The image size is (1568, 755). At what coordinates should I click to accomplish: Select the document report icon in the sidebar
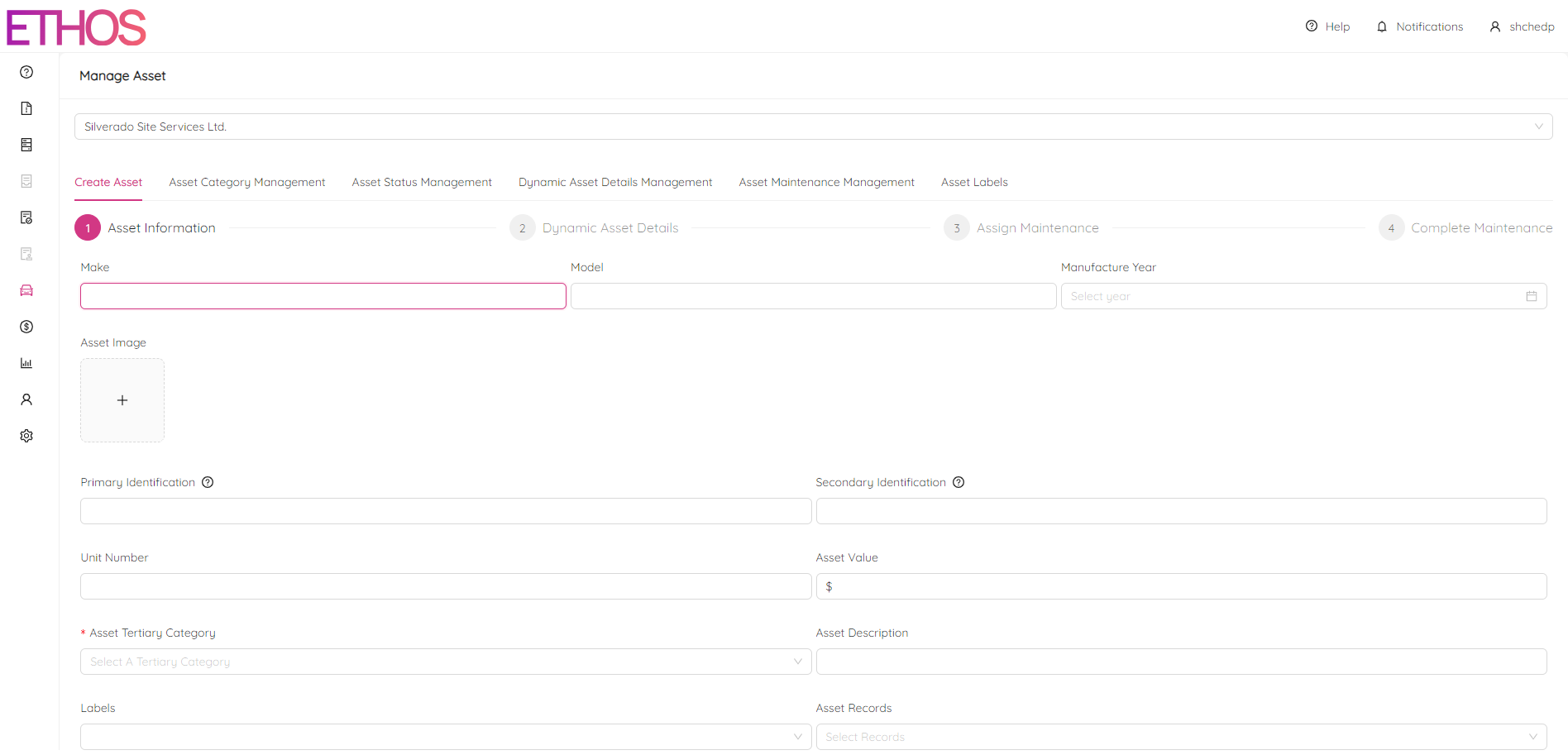26,108
